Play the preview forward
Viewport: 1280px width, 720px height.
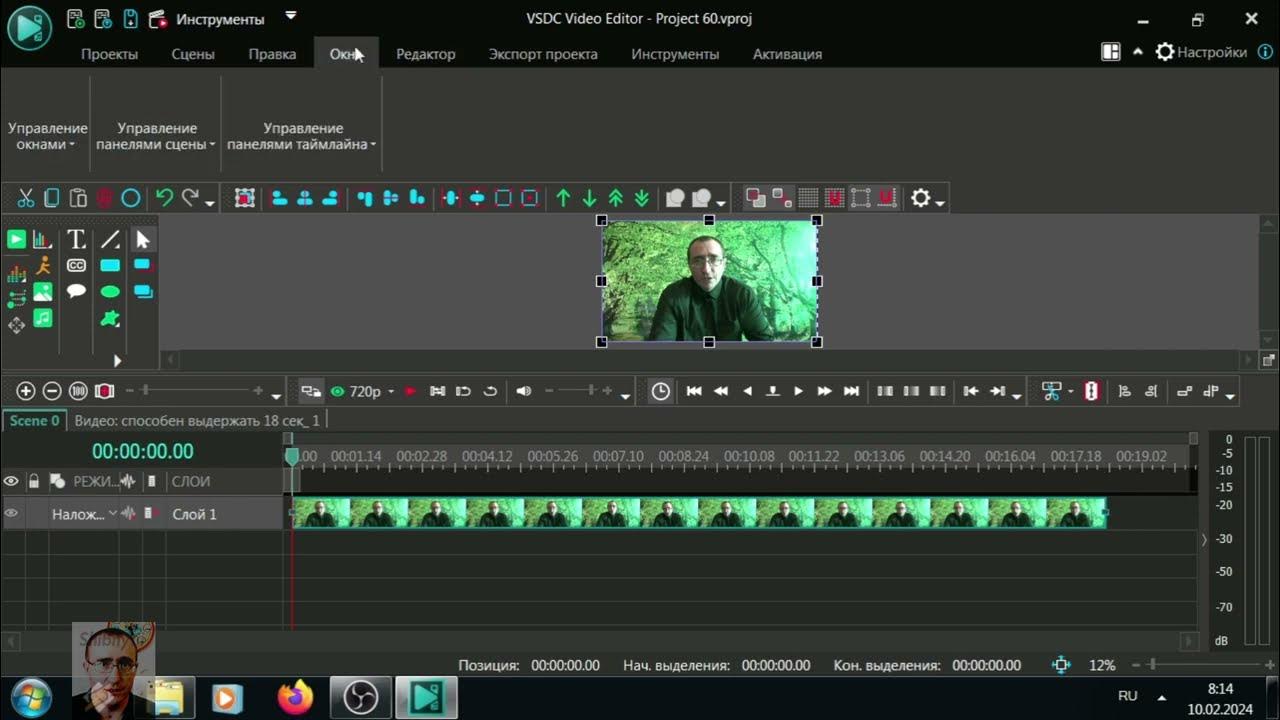[798, 391]
